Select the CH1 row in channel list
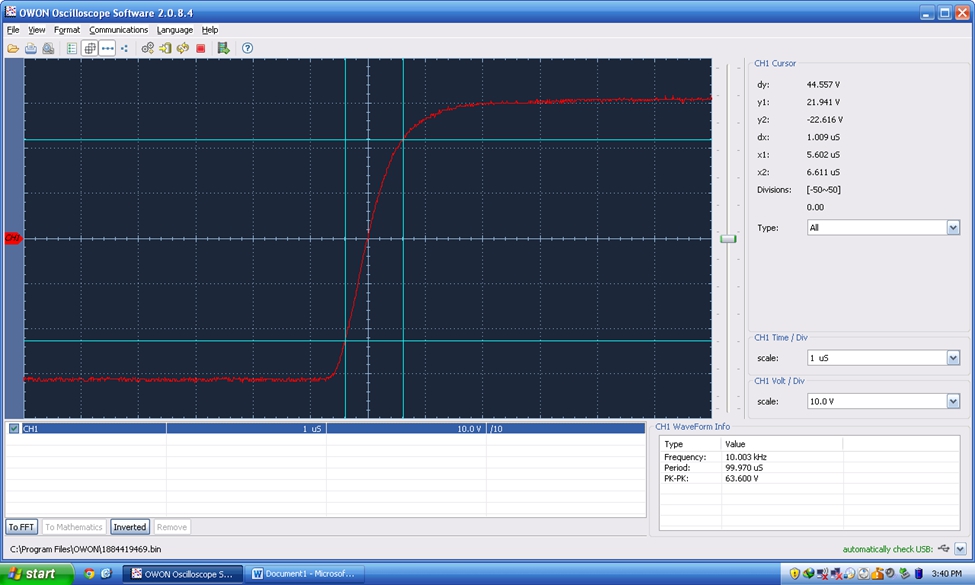 (325, 428)
